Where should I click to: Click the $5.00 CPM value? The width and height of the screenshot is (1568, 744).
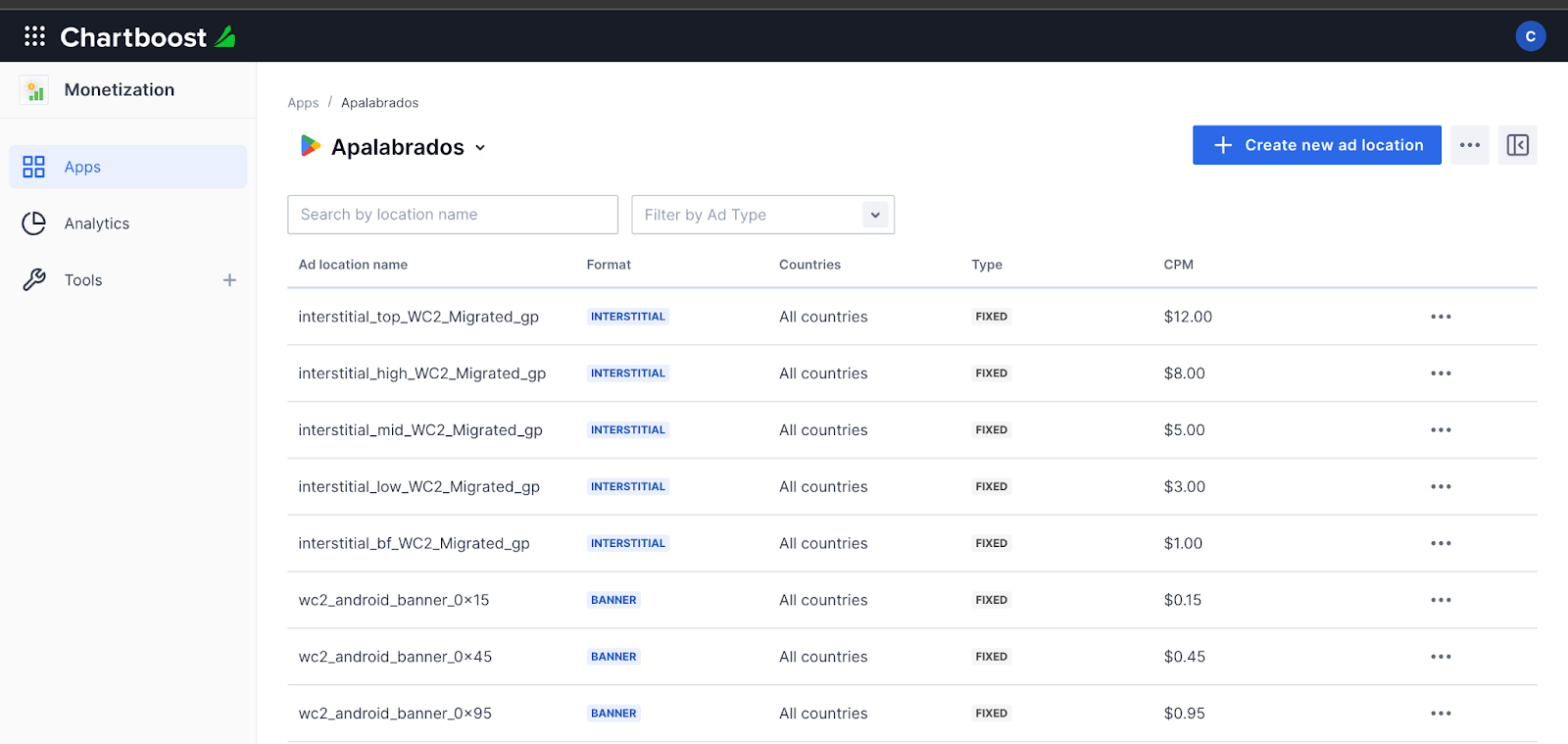(1185, 430)
